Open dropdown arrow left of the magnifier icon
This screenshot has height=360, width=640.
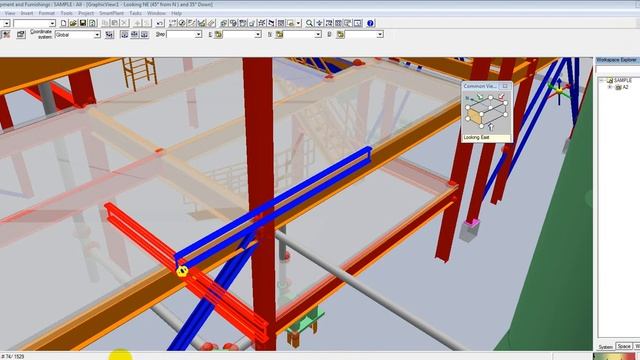(x=299, y=23)
